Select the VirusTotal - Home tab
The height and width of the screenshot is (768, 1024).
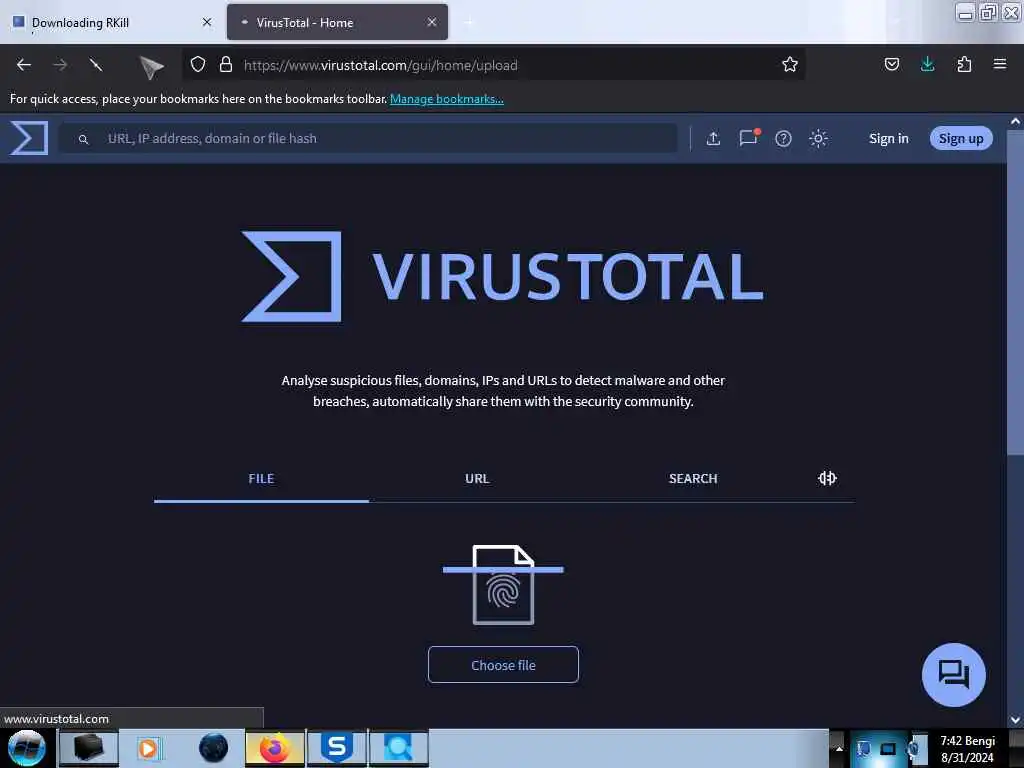coord(337,23)
